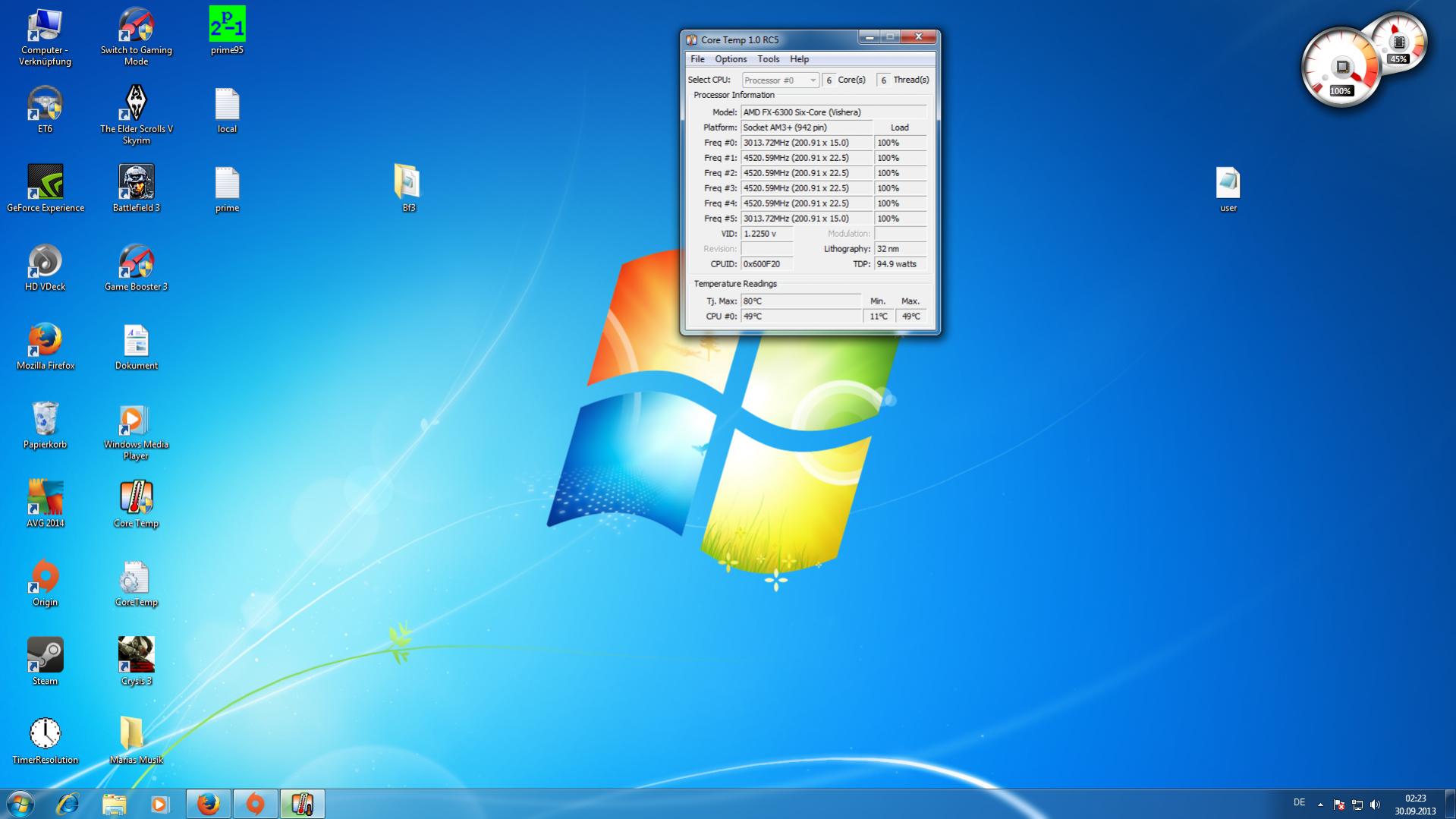Select the Game Booster 3 icon
Screen dimensions: 1456x819
pyautogui.click(x=136, y=268)
